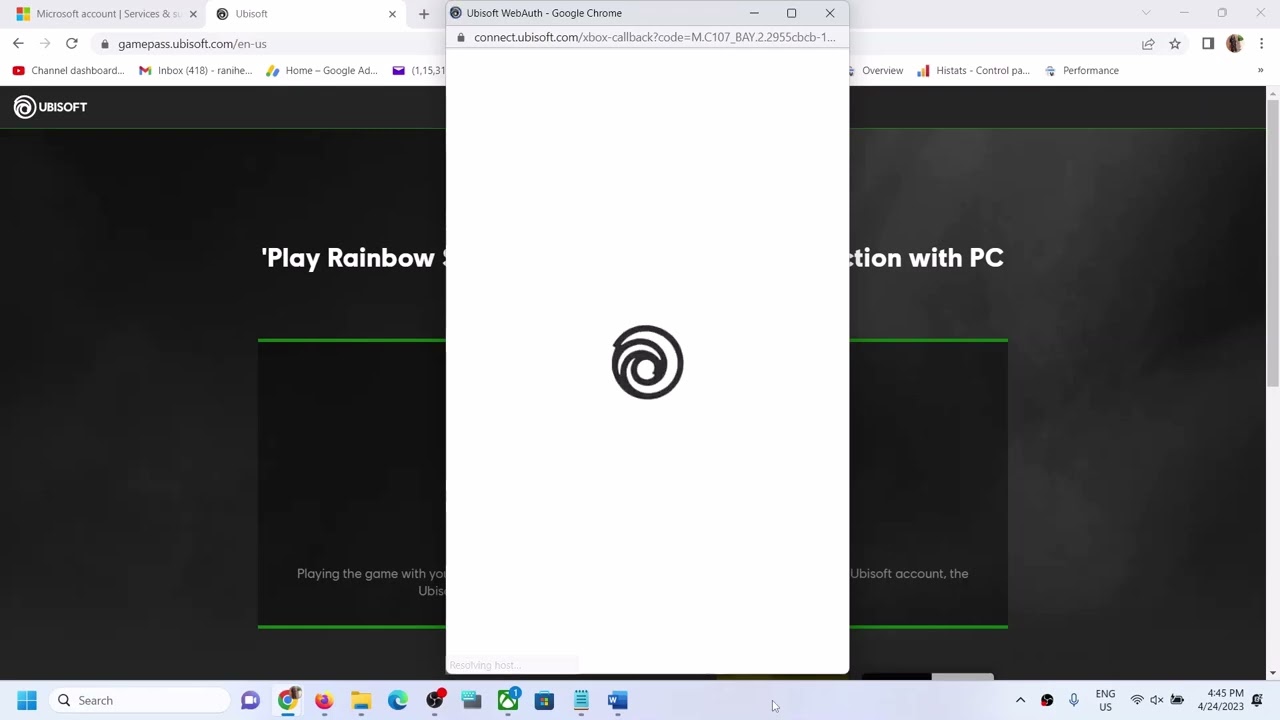Go back using browser back arrow

[18, 44]
